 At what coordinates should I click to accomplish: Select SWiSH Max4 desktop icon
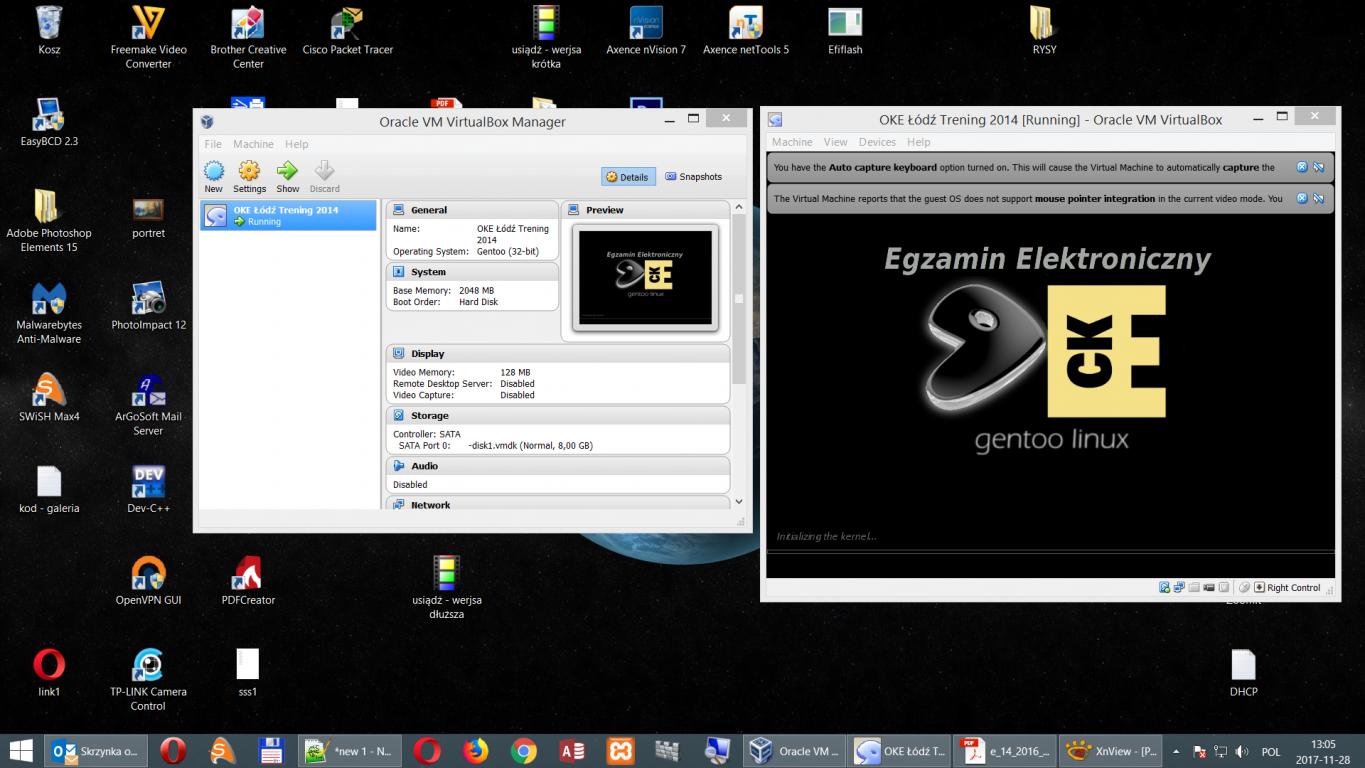[x=49, y=397]
